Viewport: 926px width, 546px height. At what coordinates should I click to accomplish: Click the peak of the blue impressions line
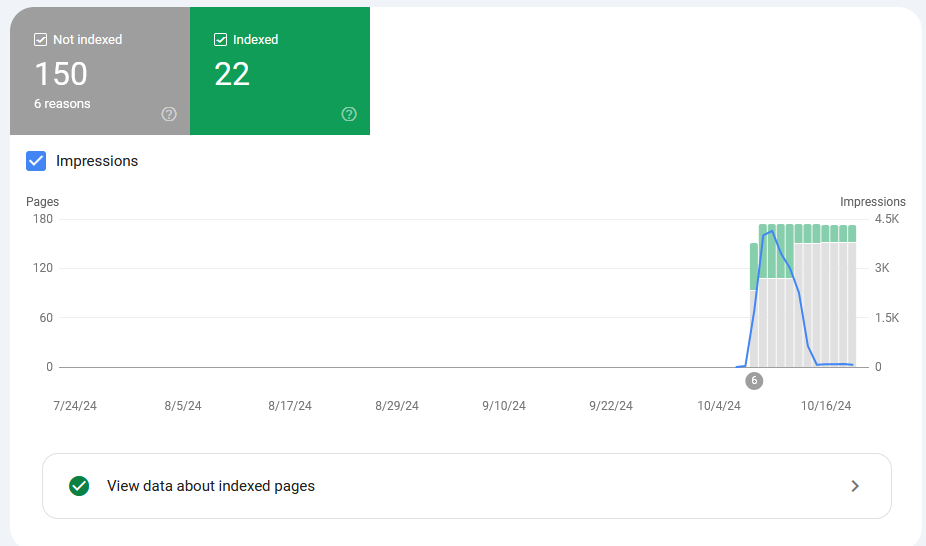(x=772, y=231)
